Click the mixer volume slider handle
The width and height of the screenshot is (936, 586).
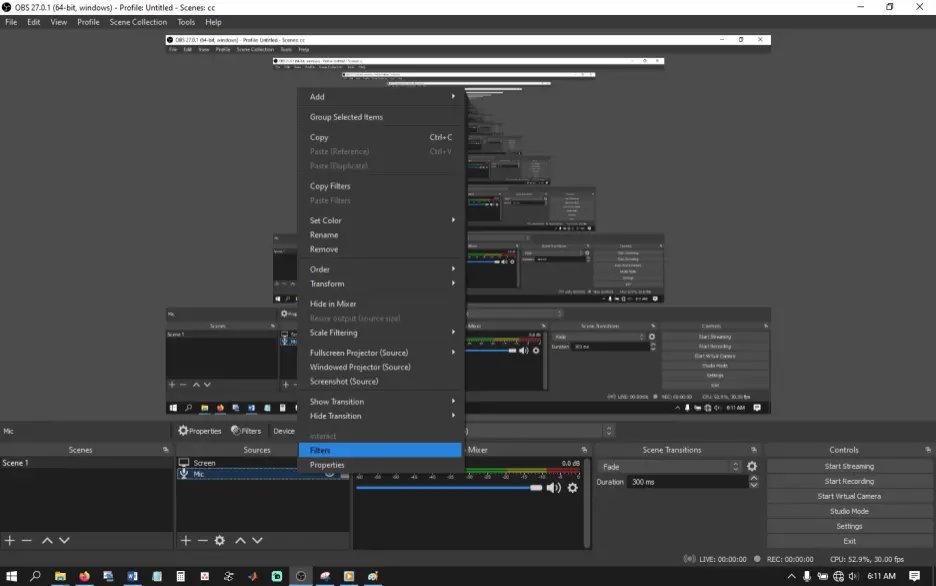click(536, 488)
